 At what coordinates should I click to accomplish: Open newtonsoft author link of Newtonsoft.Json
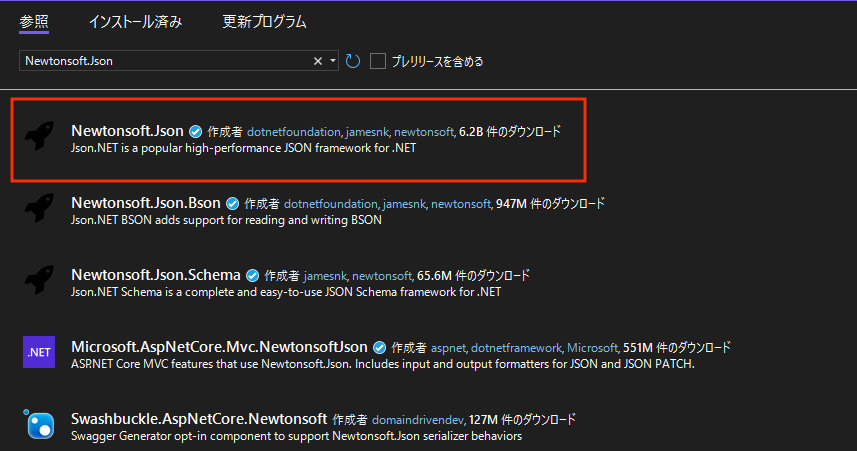[x=425, y=132]
